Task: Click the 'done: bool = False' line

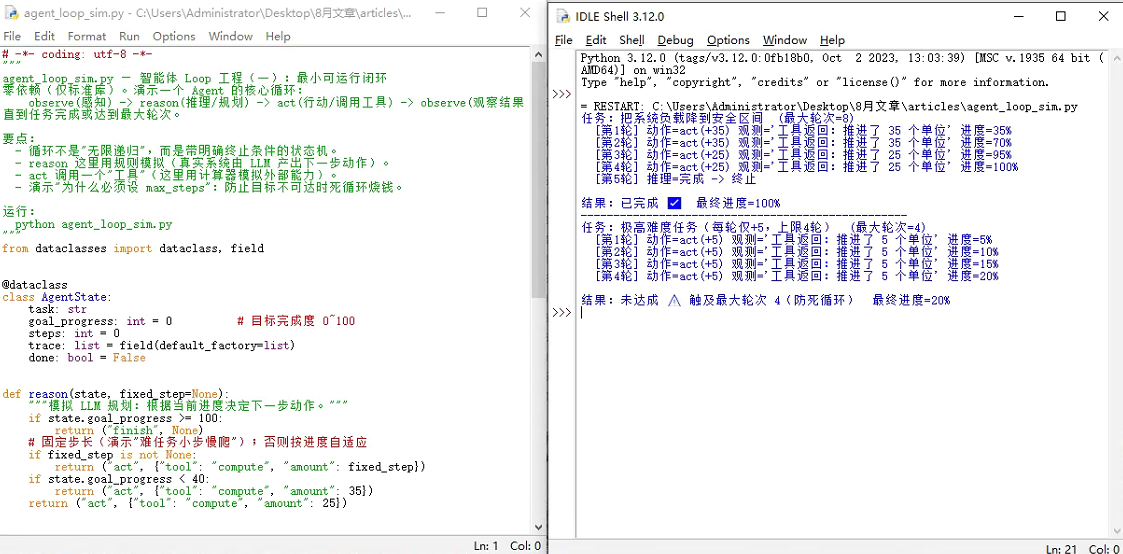Action: coord(87,358)
